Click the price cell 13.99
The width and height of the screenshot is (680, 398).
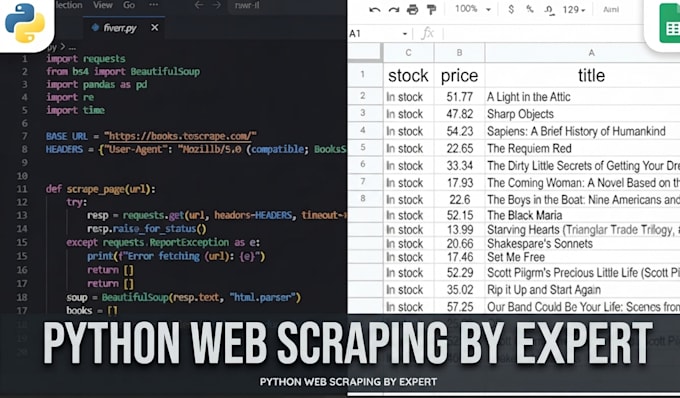[x=459, y=229]
